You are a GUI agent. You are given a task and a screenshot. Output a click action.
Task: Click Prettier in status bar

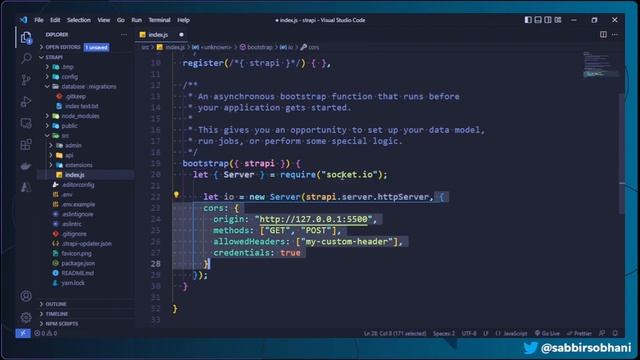click(x=579, y=333)
